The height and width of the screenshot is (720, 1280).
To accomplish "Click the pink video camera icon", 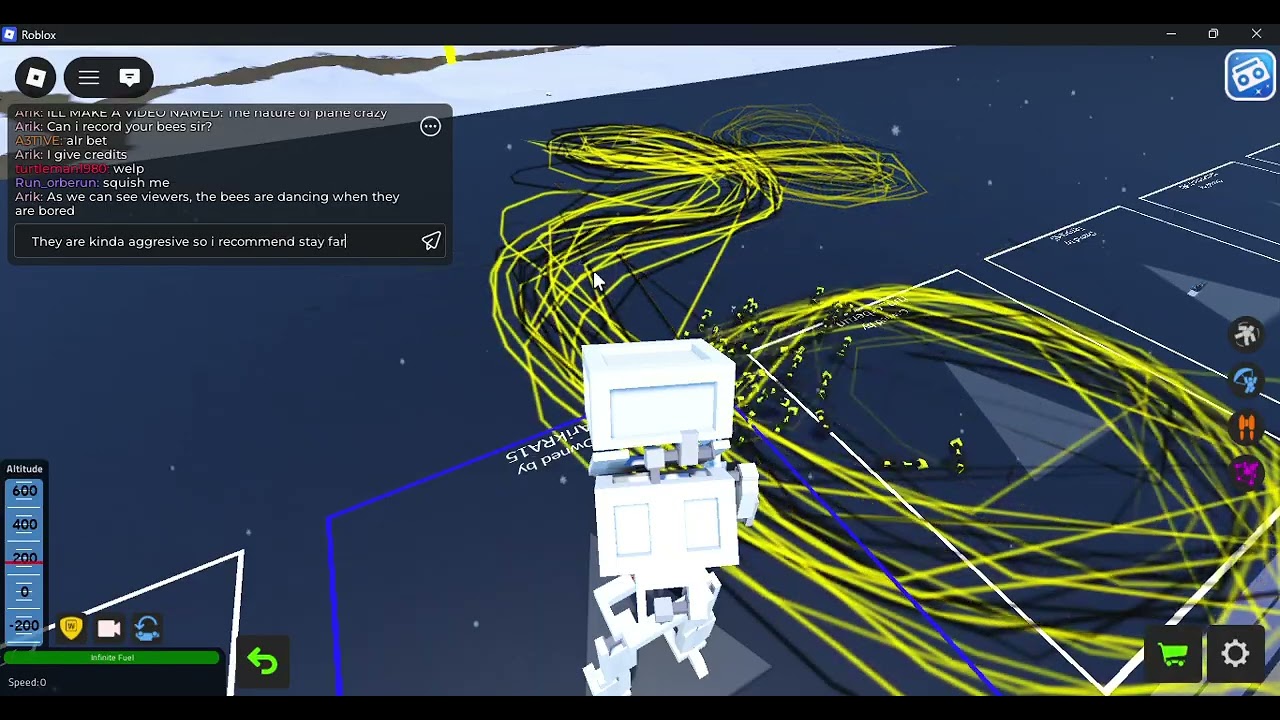I will pos(109,628).
